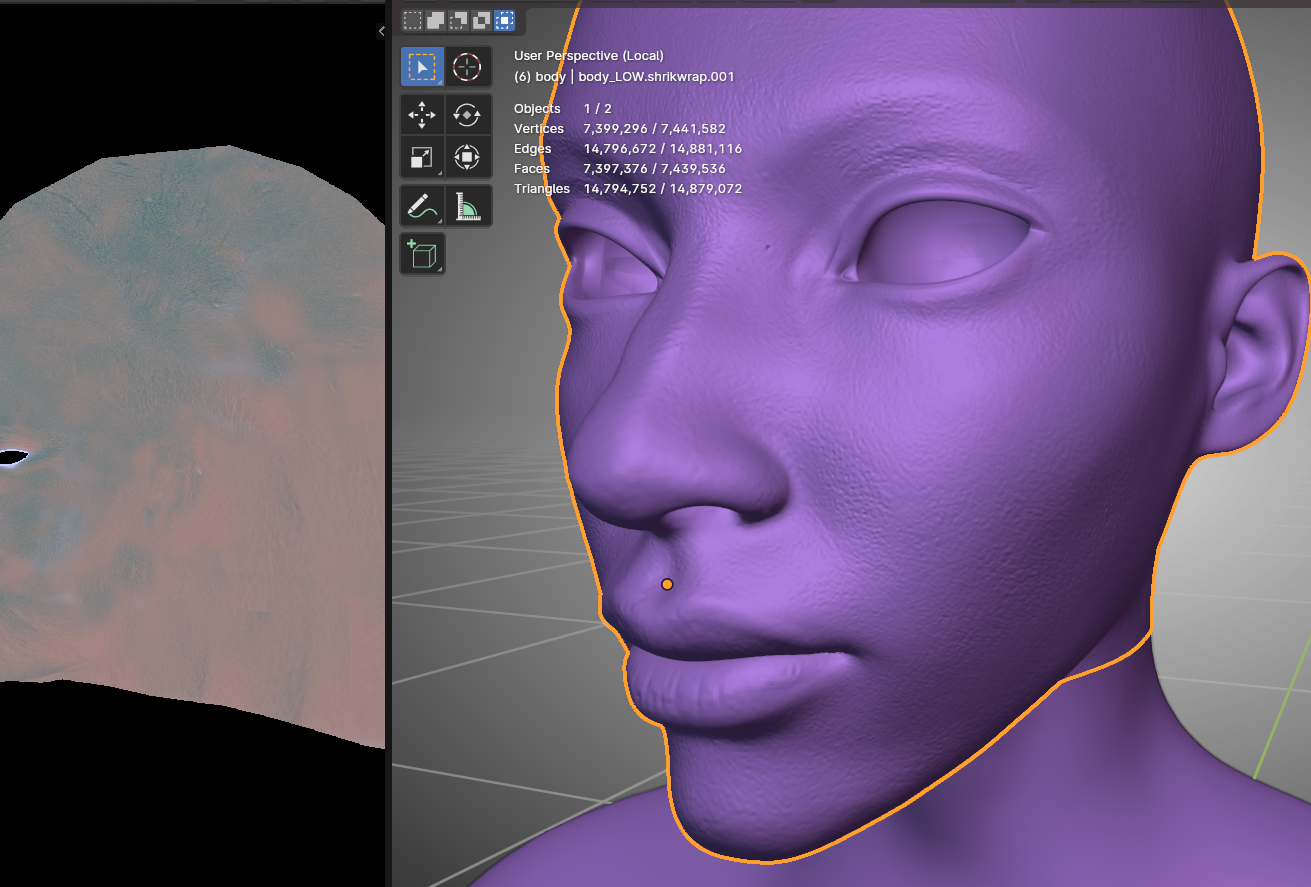Click the highlighted Intersect selection mode
1311x887 pixels.
pos(504,20)
